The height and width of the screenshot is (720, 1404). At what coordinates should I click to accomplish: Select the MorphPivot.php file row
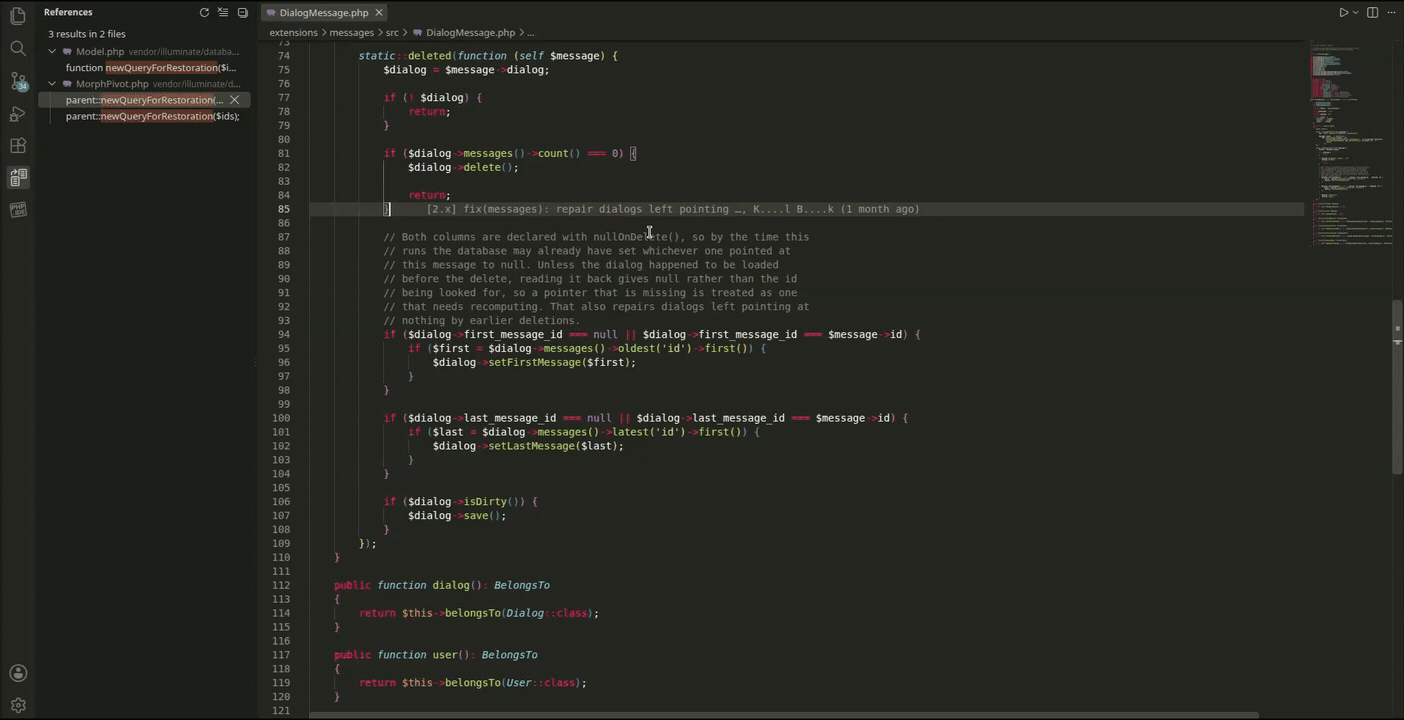pyautogui.click(x=144, y=84)
